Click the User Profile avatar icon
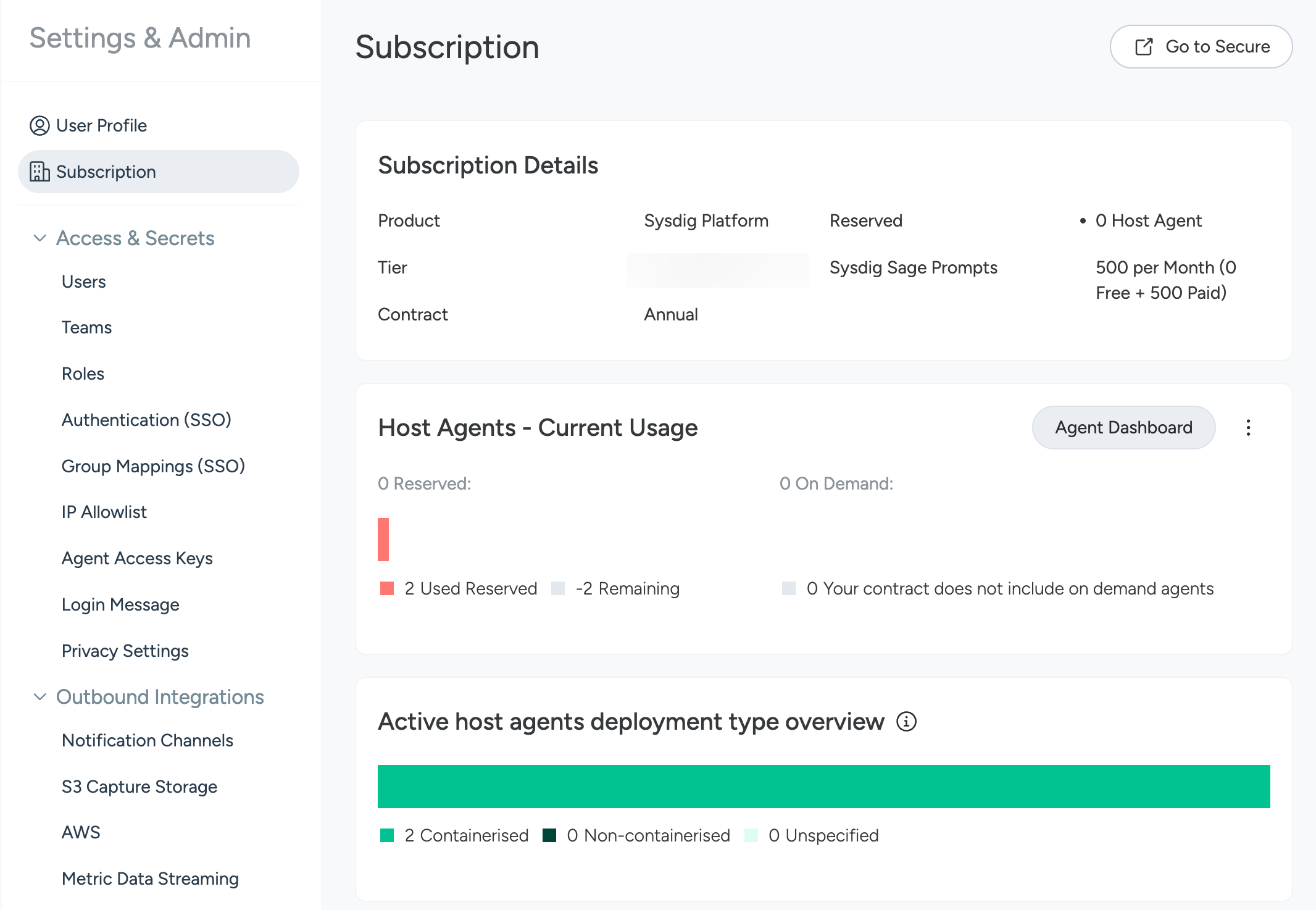 tap(40, 125)
